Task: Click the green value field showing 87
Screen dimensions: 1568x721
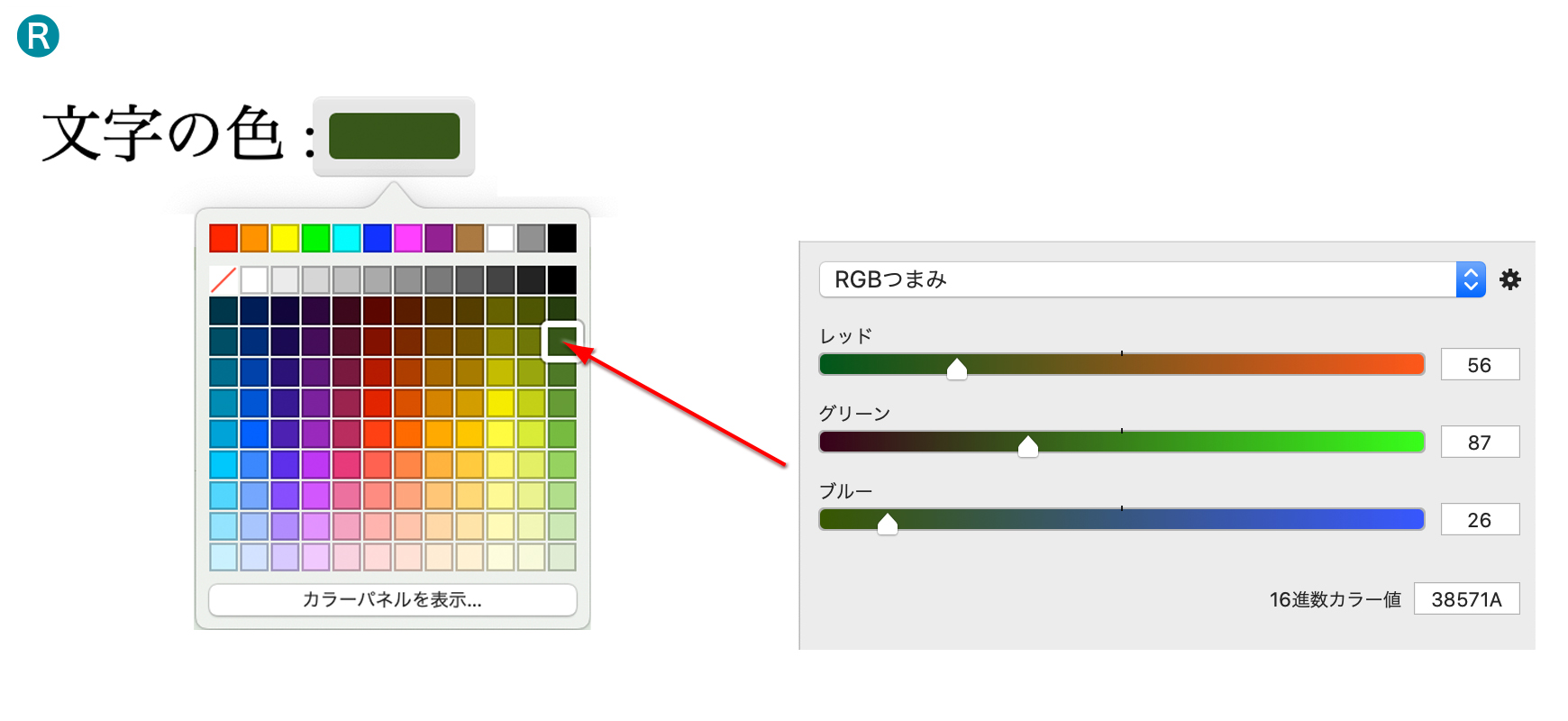Action: [1479, 443]
